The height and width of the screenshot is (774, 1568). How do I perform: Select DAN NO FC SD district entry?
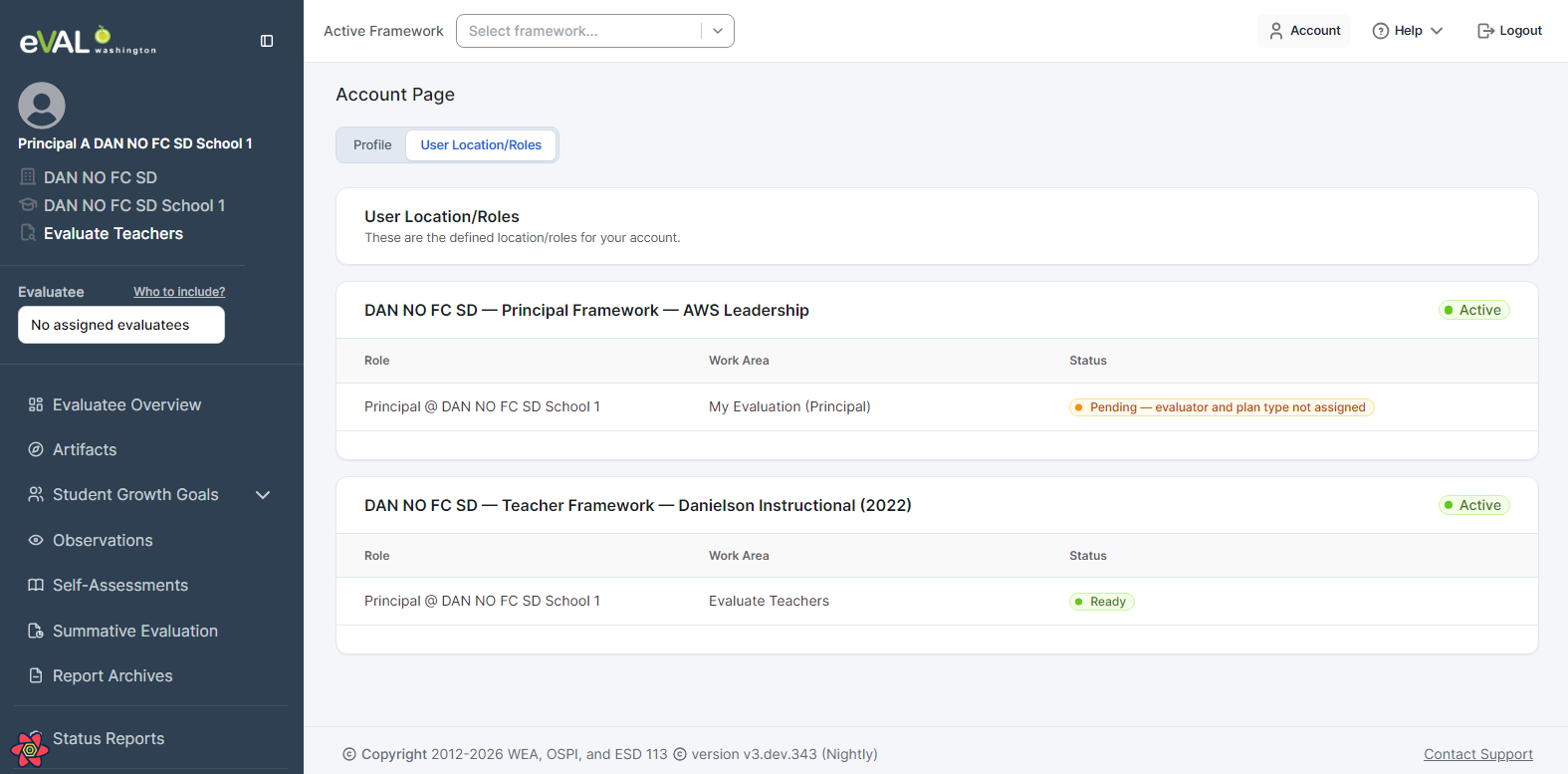[x=101, y=177]
